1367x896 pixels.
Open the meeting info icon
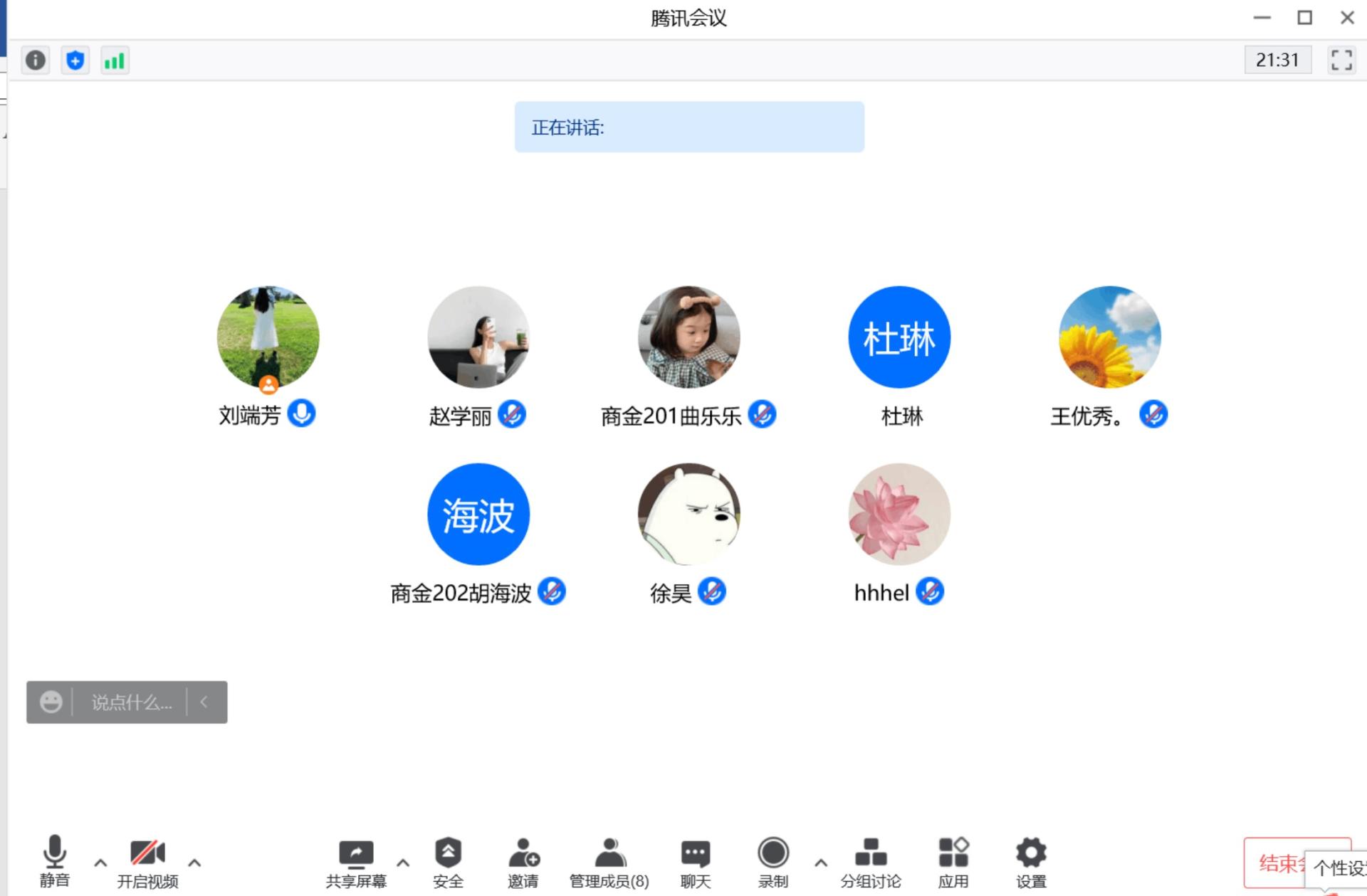pos(36,60)
